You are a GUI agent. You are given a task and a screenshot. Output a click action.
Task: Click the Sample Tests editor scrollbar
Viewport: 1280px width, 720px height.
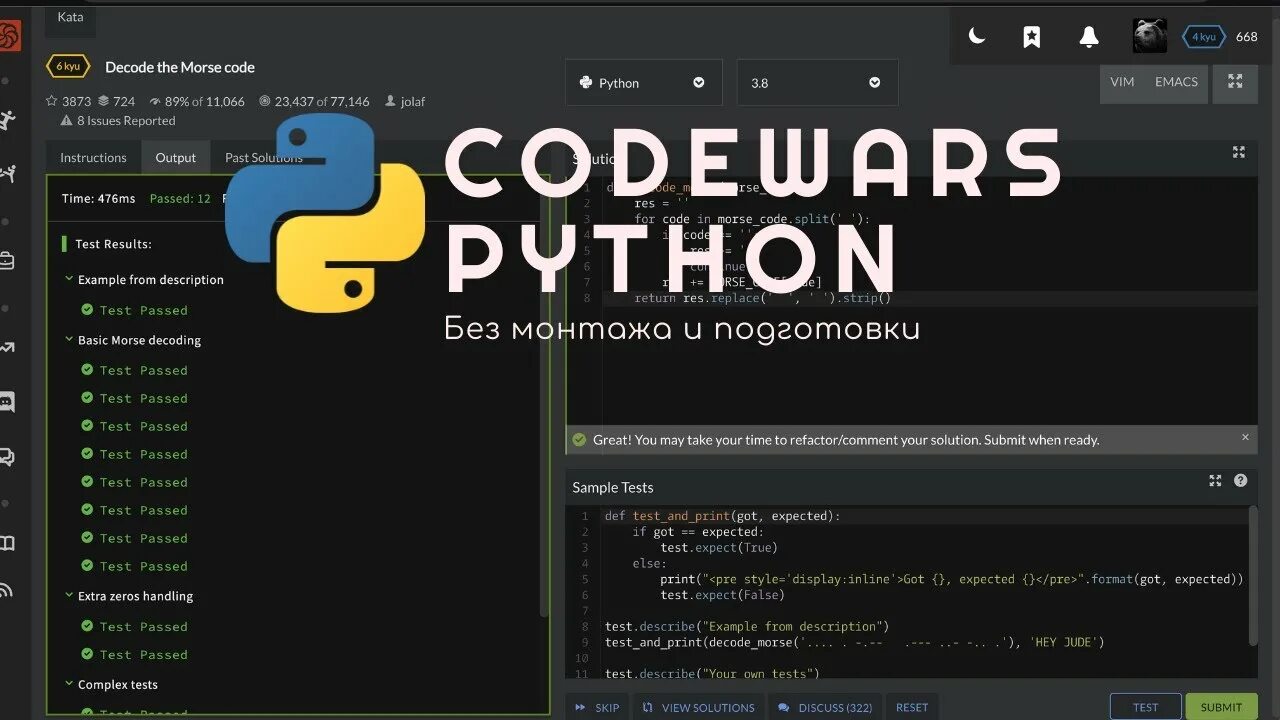coord(1253,575)
